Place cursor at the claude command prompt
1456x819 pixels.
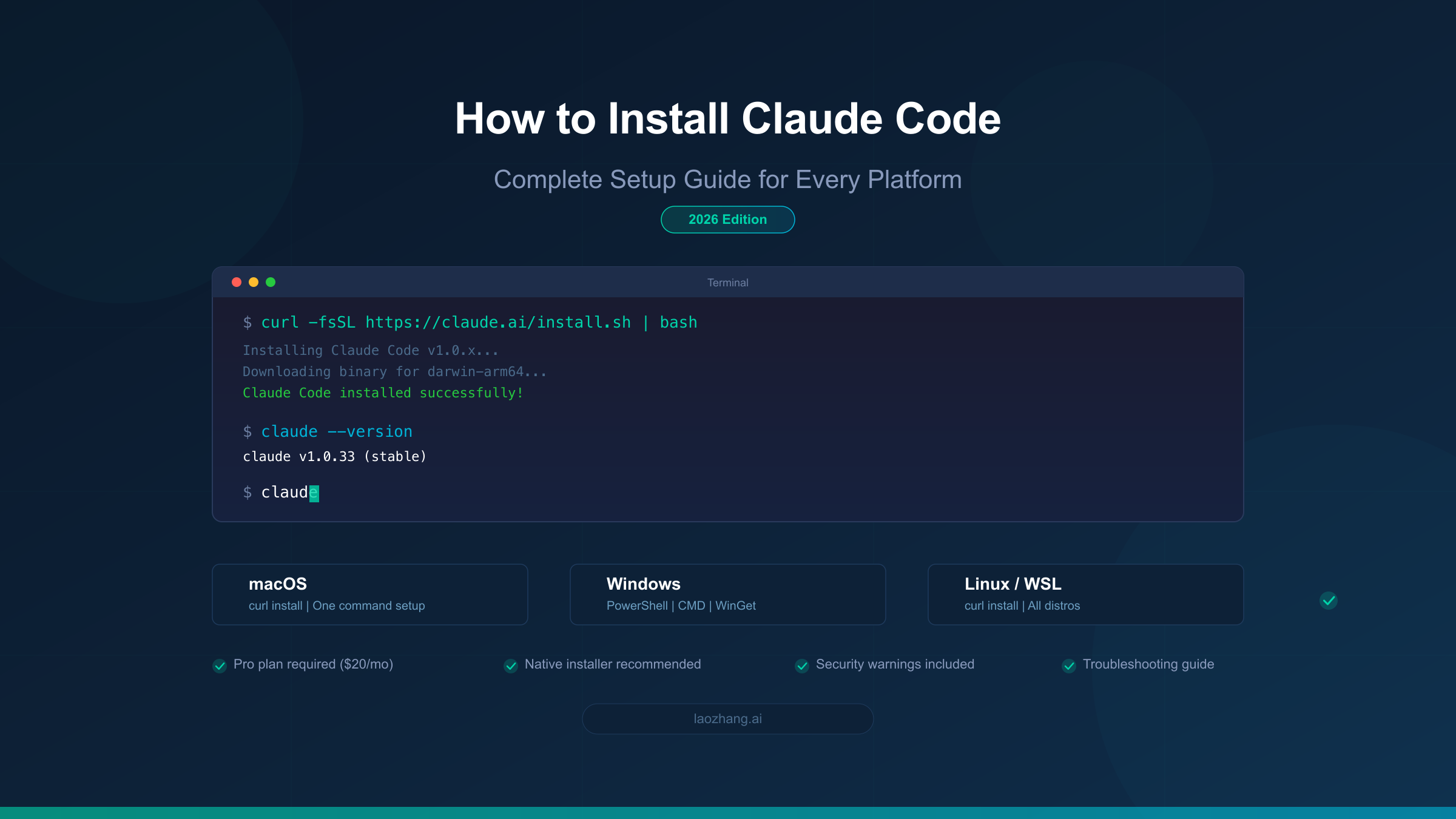click(x=314, y=493)
